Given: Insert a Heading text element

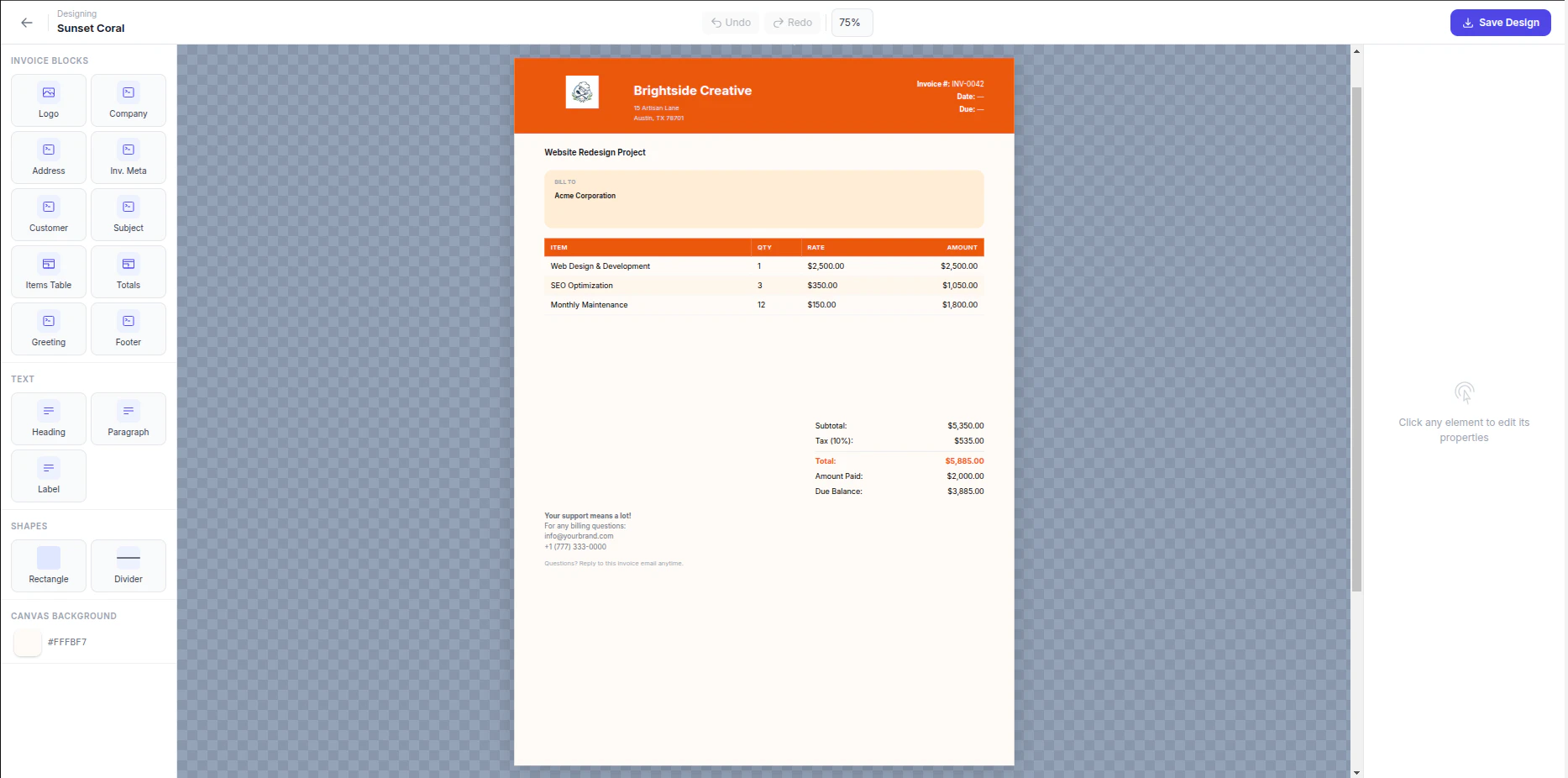Looking at the screenshot, I should pos(49,419).
